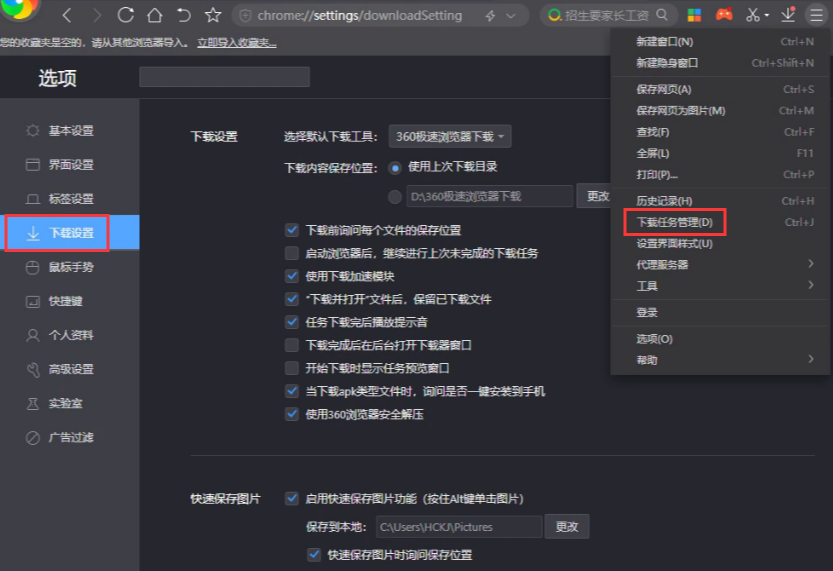This screenshot has width=833, height=571.
Task: Bookmark page with the star icon
Action: tap(213, 15)
